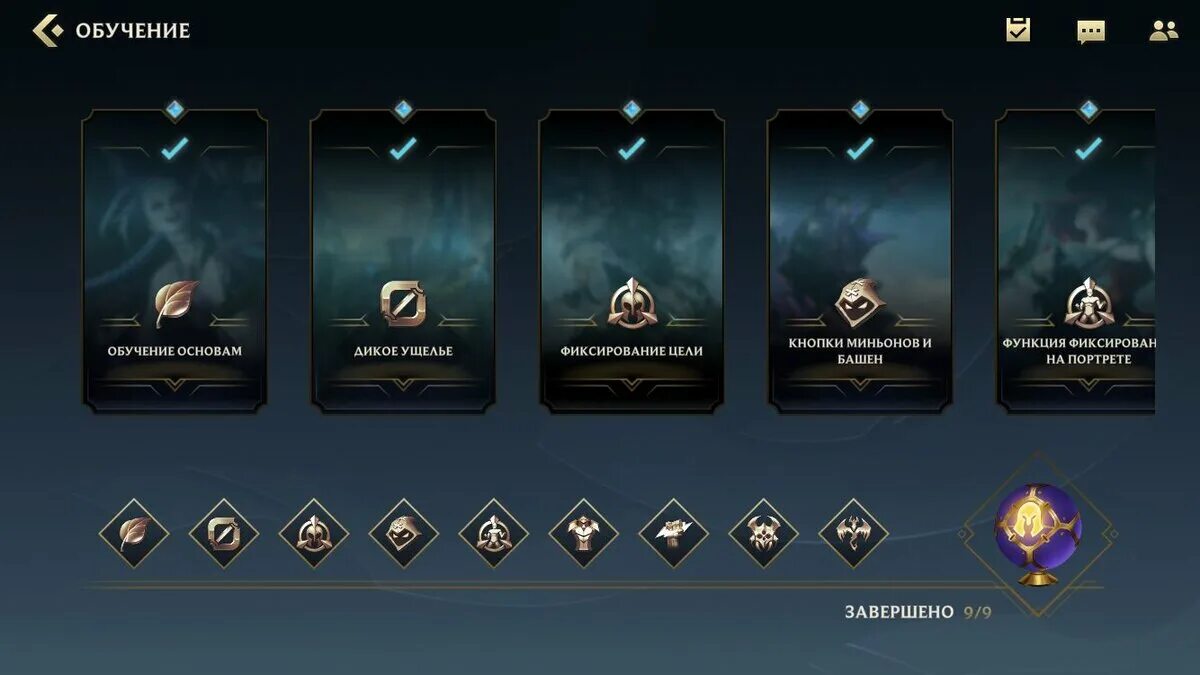
Task: Select the hooded minion icon in the progress row
Action: [x=404, y=533]
